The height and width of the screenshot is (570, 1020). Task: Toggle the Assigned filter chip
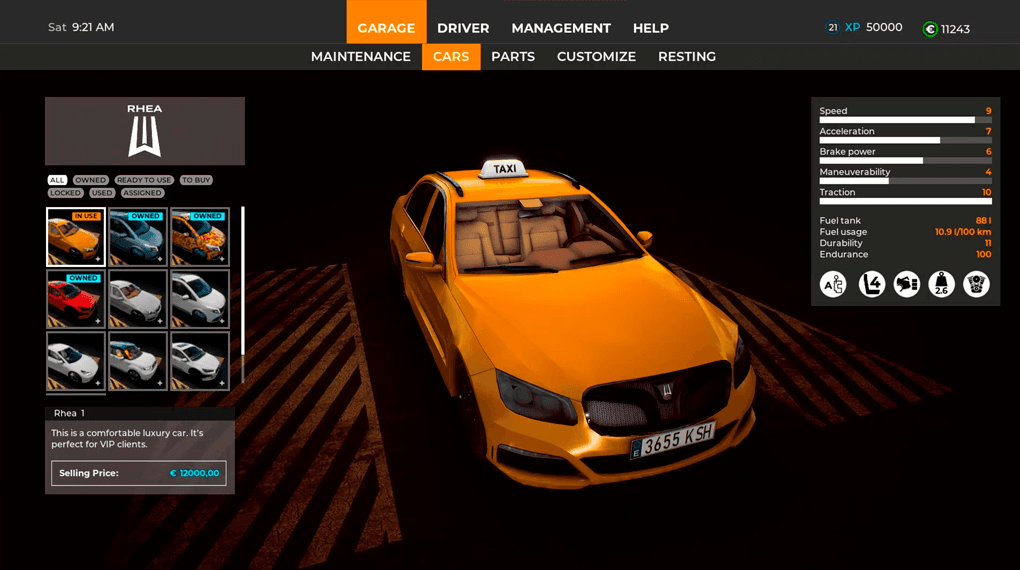142,193
